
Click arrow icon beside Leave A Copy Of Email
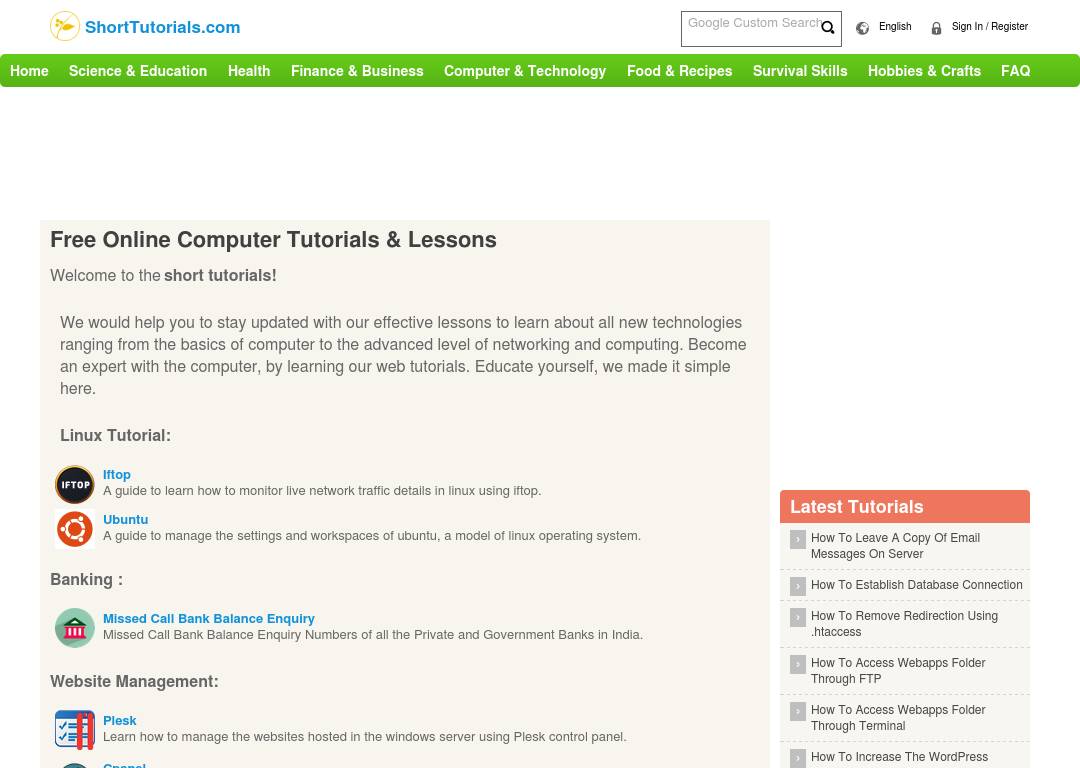[x=798, y=539]
